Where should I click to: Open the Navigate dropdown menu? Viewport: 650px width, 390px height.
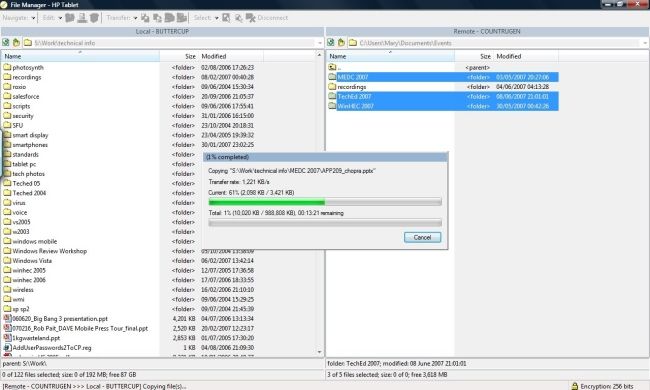pyautogui.click(x=19, y=18)
